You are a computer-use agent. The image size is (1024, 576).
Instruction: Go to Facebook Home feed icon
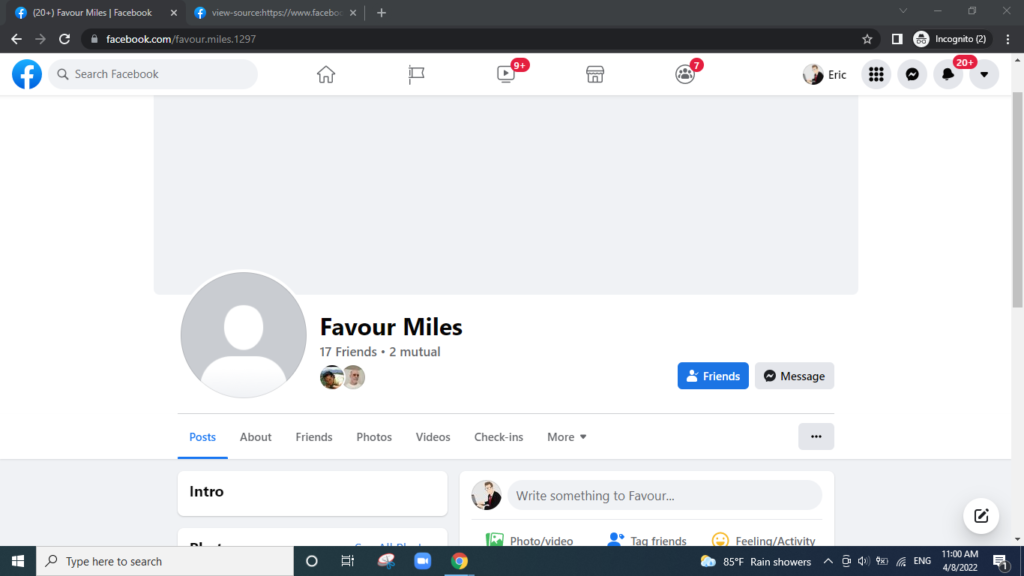326,74
